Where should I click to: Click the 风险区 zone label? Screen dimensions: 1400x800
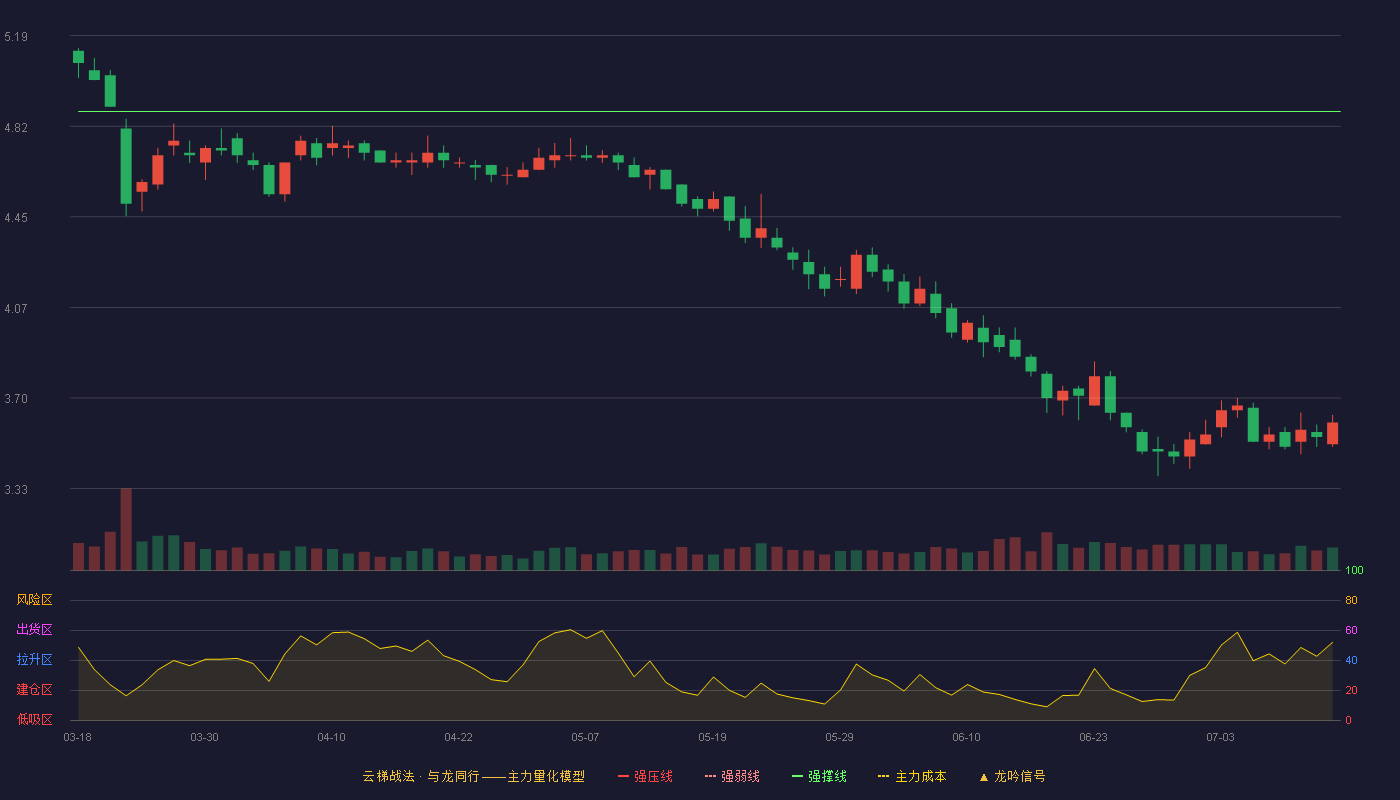point(34,600)
